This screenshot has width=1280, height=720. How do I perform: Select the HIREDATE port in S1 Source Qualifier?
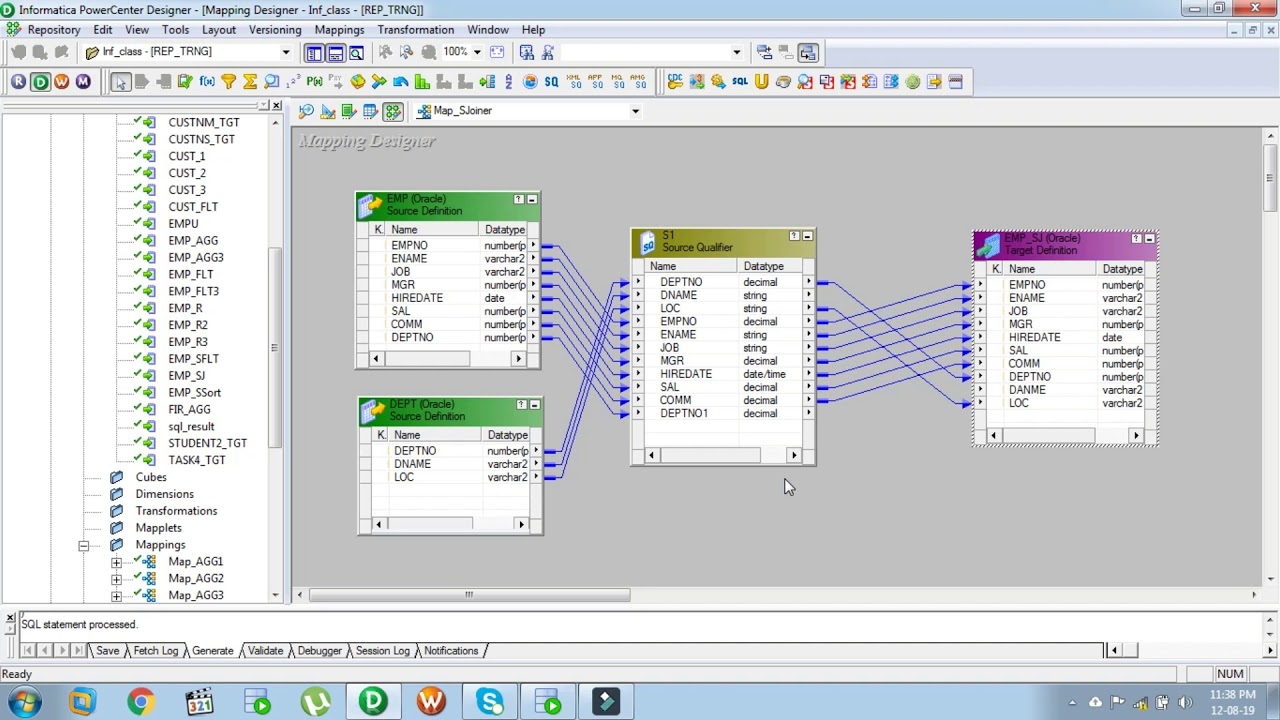pos(686,374)
